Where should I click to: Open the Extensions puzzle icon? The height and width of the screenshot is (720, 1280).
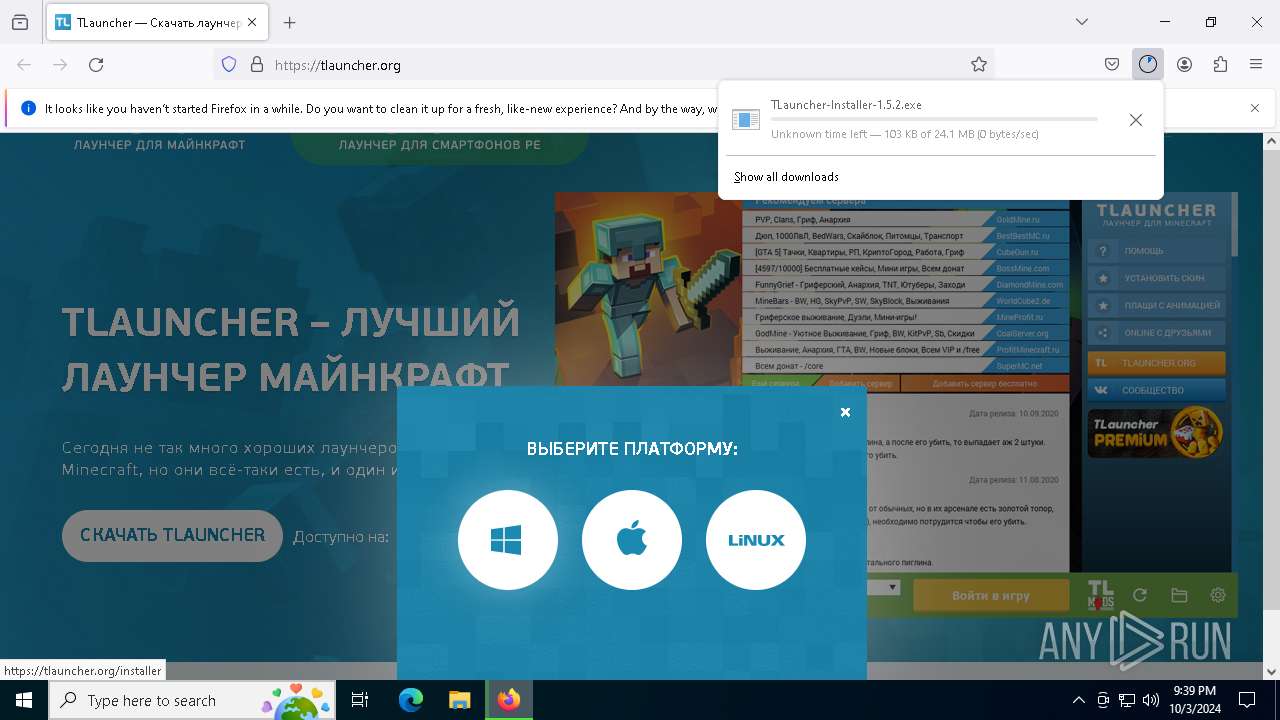pyautogui.click(x=1220, y=64)
